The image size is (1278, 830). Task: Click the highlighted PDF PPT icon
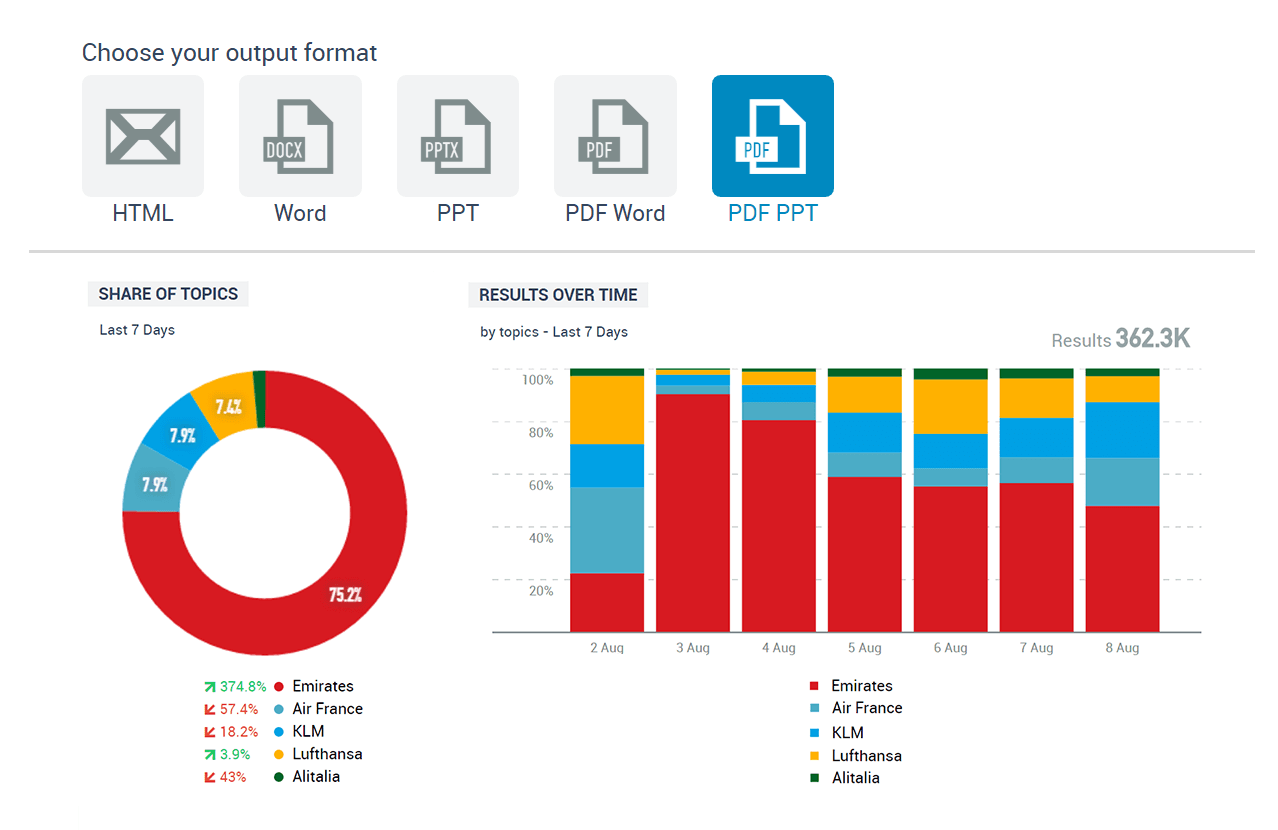coord(771,136)
